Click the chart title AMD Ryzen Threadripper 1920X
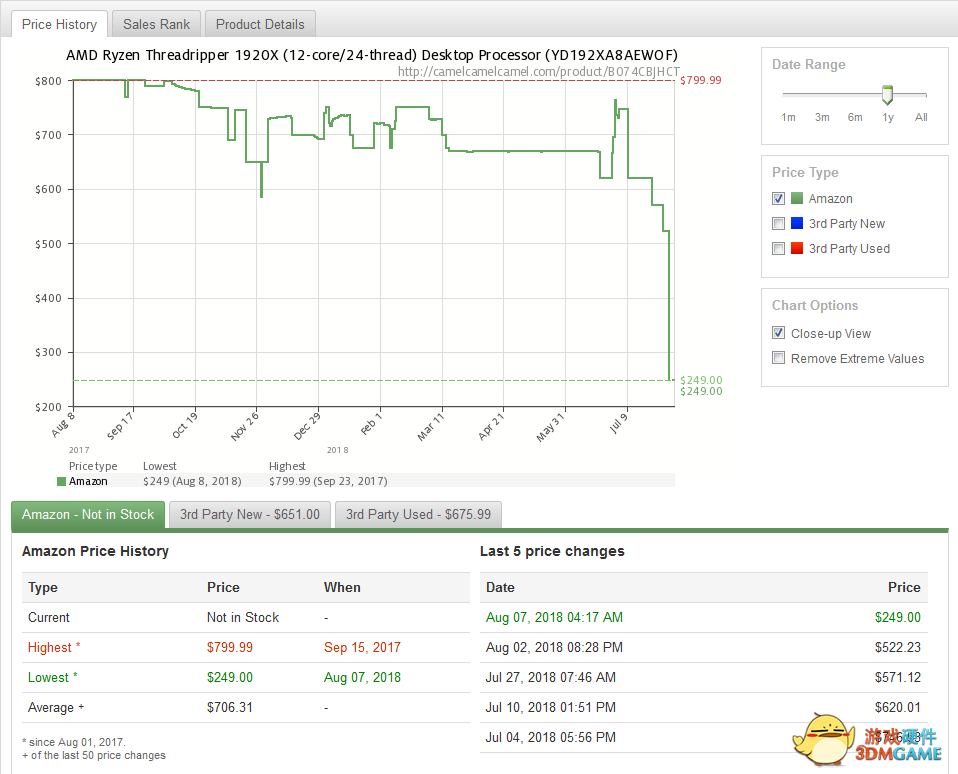Viewport: 958px width, 774px height. 372,55
